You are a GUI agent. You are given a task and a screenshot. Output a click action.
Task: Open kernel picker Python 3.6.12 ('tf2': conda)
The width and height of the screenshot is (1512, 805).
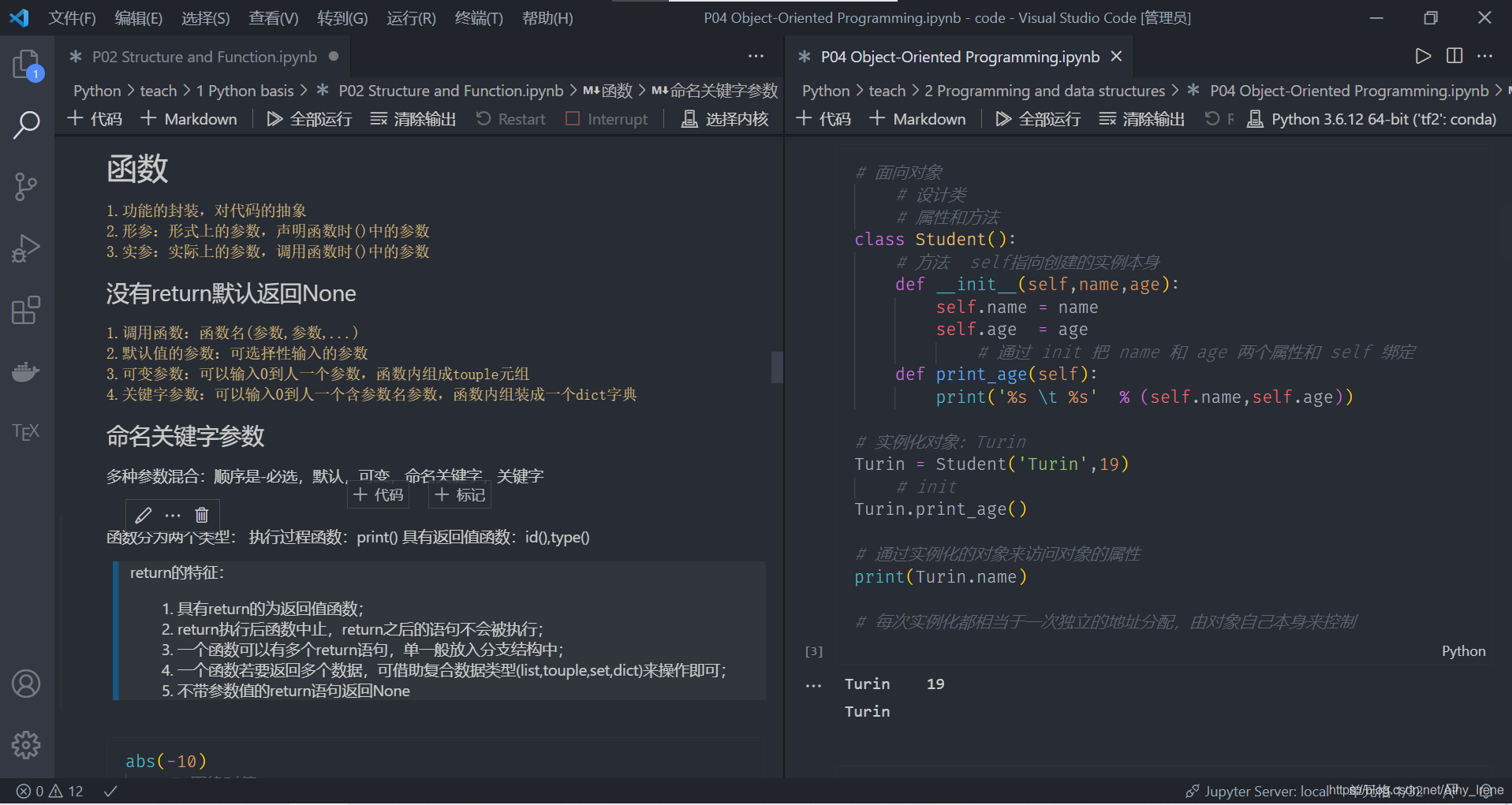[x=1371, y=119]
